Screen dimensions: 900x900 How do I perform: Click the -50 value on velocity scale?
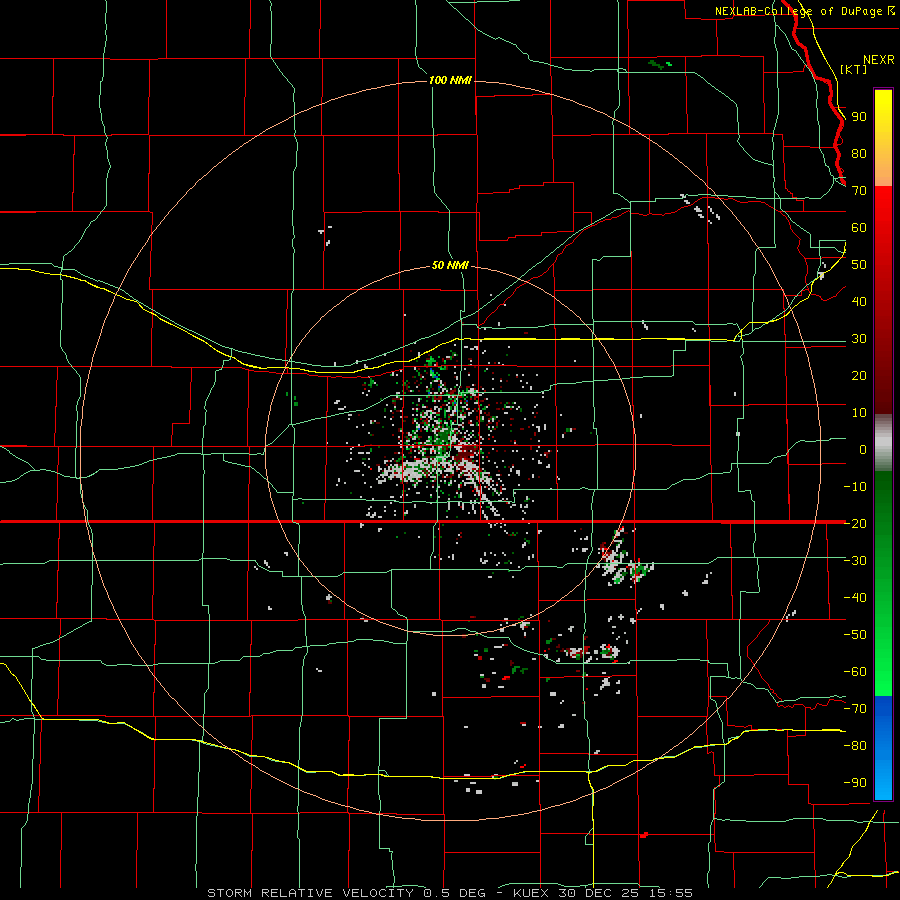click(x=855, y=634)
